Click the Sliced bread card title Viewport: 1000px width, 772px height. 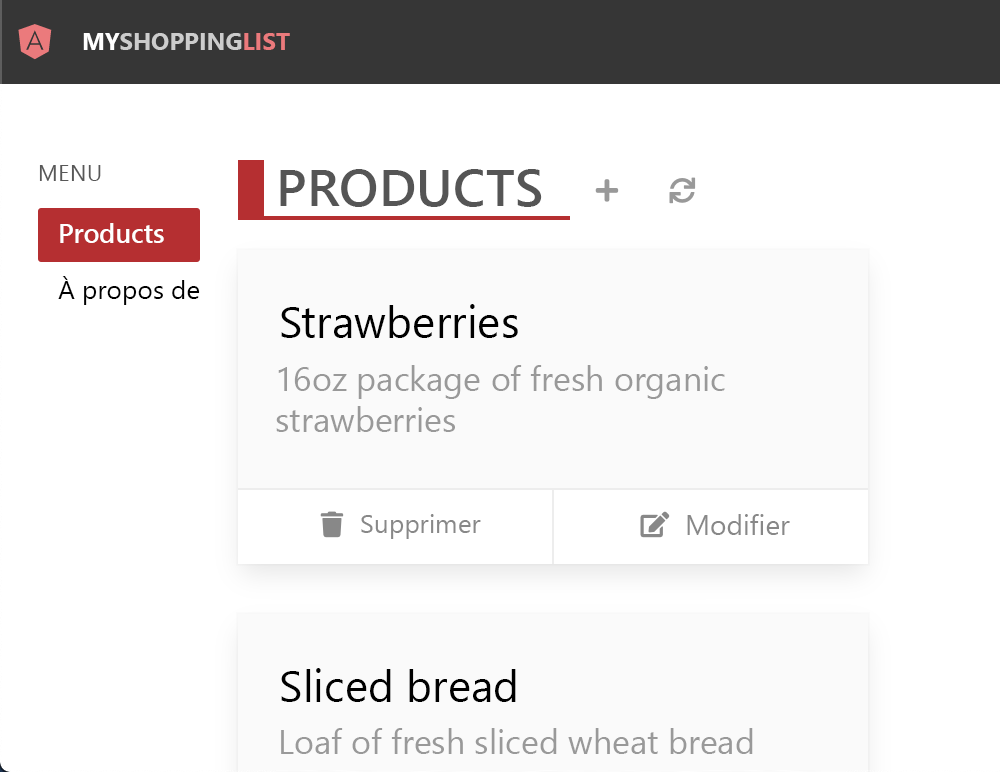(x=398, y=687)
